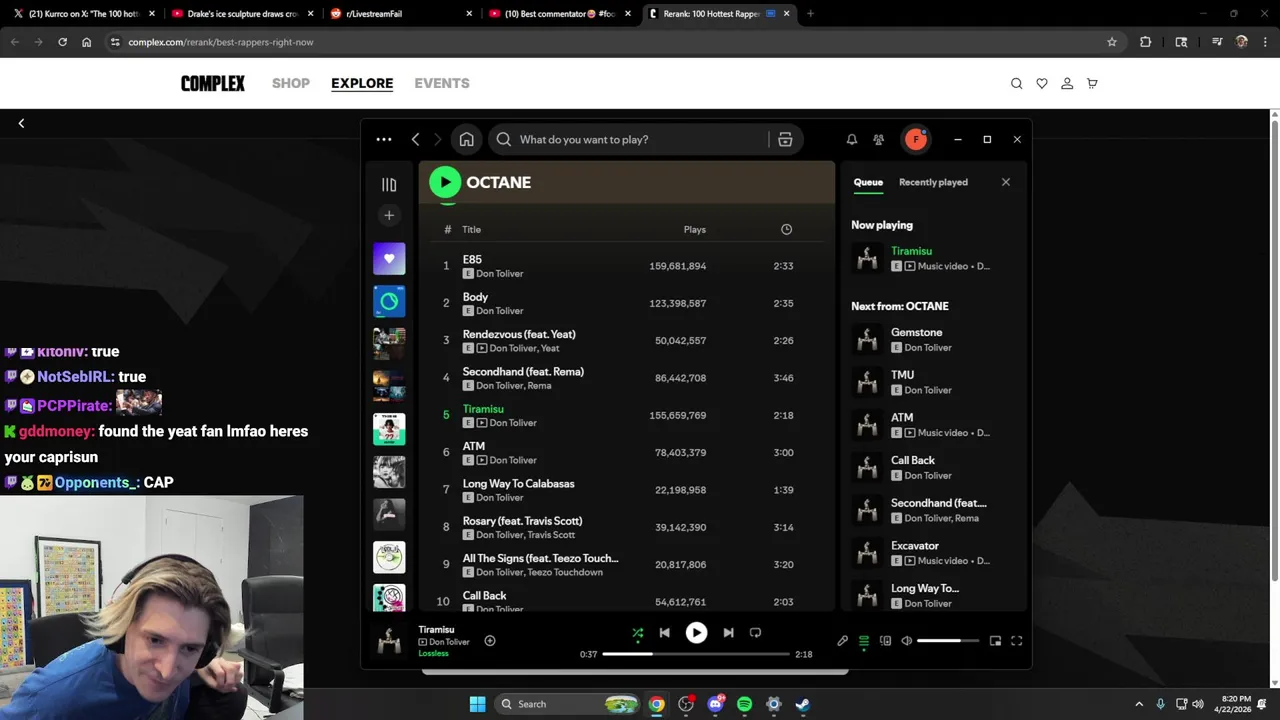This screenshot has width=1280, height=720.
Task: Adjust Spotify volume slider
Action: 948,641
